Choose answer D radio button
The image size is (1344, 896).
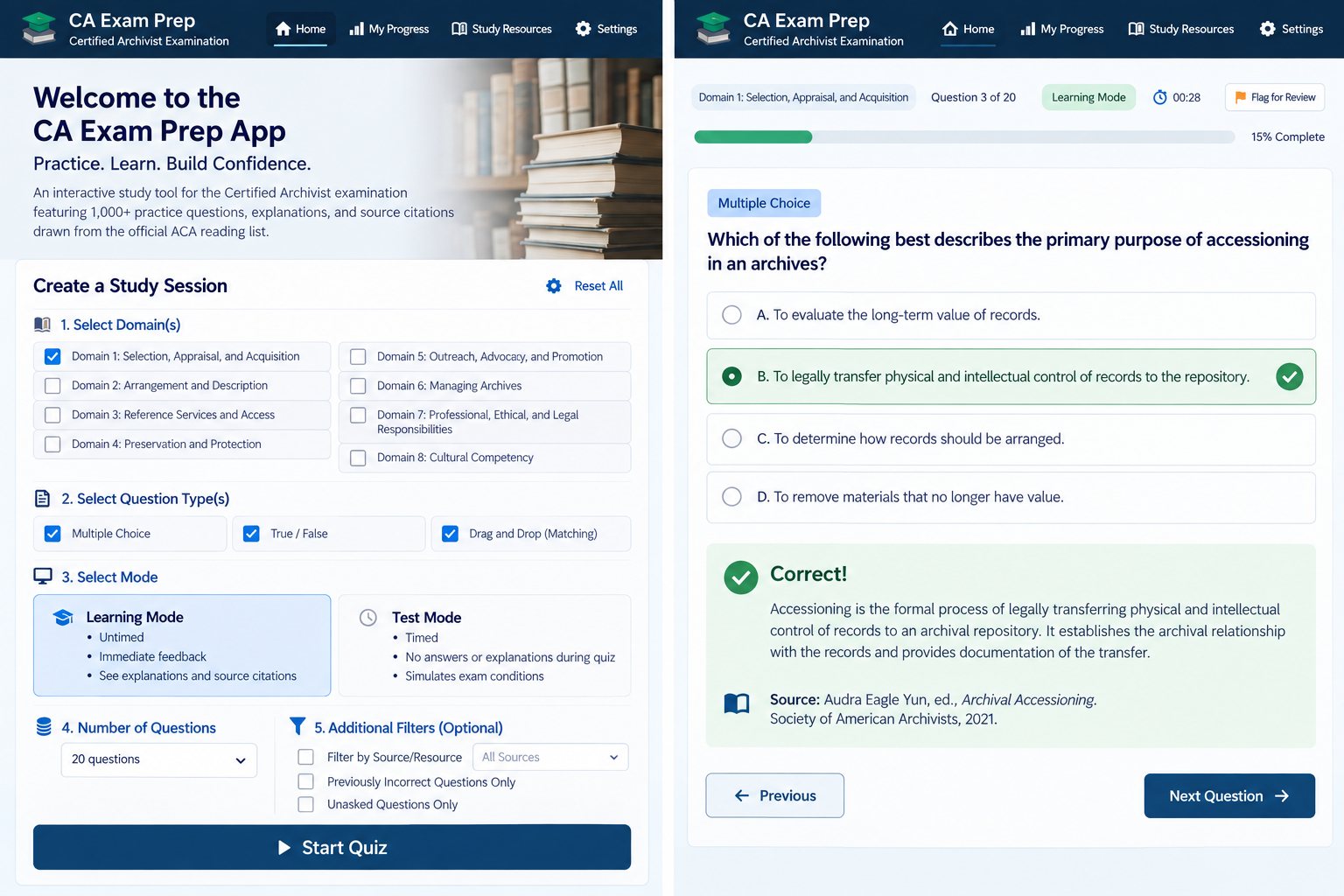pyautogui.click(x=731, y=497)
